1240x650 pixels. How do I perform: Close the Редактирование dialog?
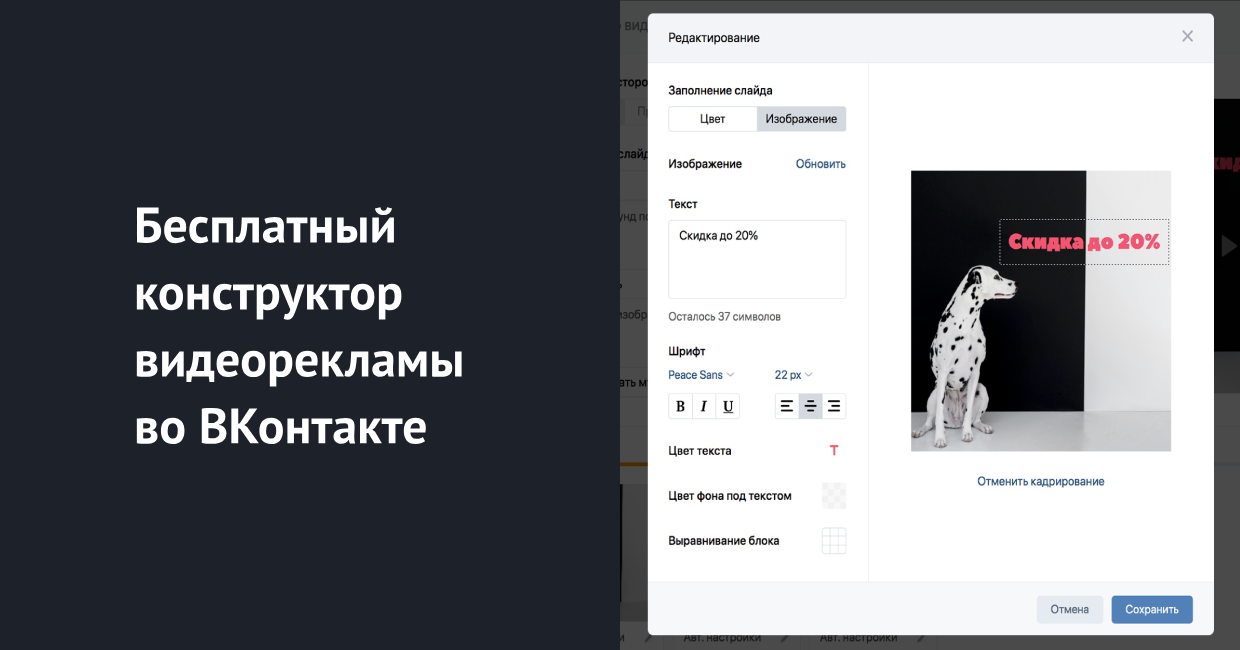point(1187,37)
